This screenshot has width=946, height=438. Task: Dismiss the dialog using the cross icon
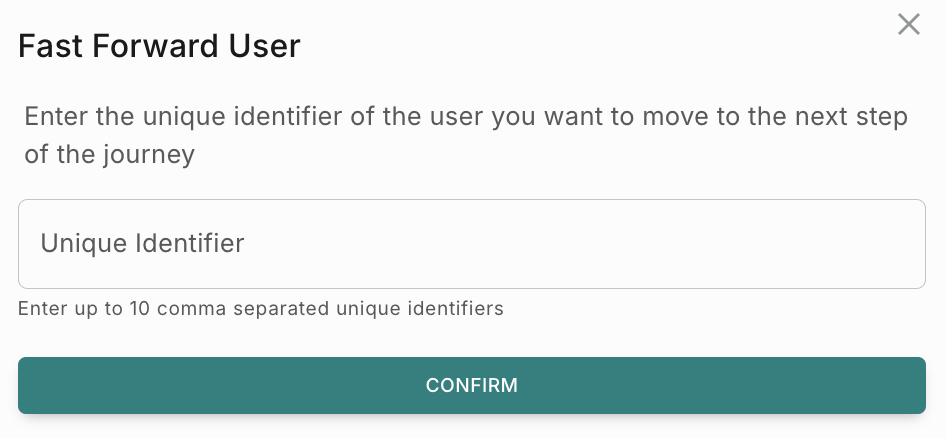tap(908, 25)
